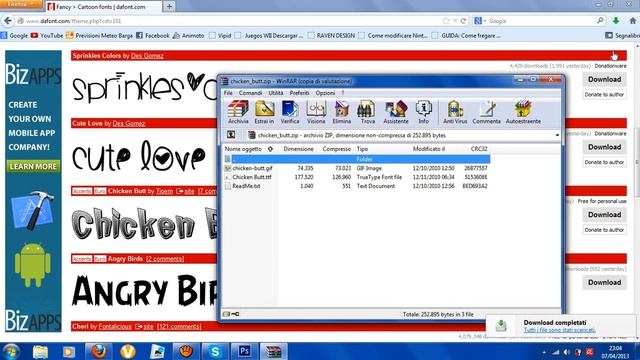Screen dimensions: 640x360
Task: Click Donate to author under Chicken Butt
Action: coord(604,230)
